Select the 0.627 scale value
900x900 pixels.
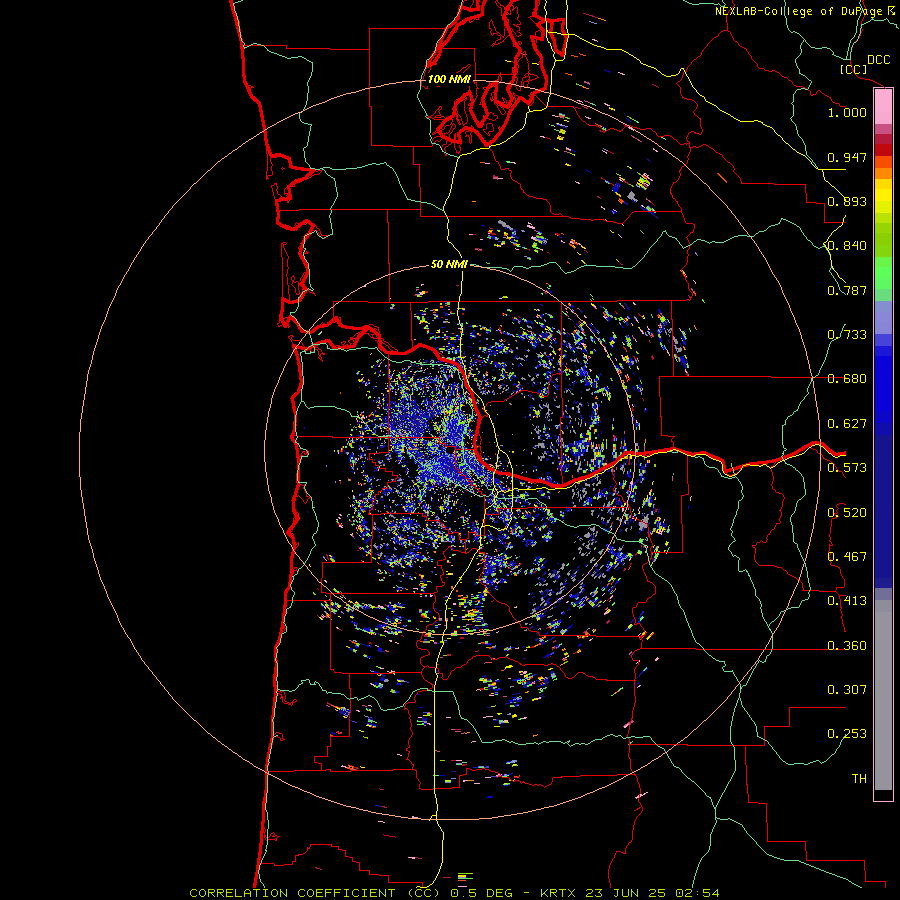847,424
